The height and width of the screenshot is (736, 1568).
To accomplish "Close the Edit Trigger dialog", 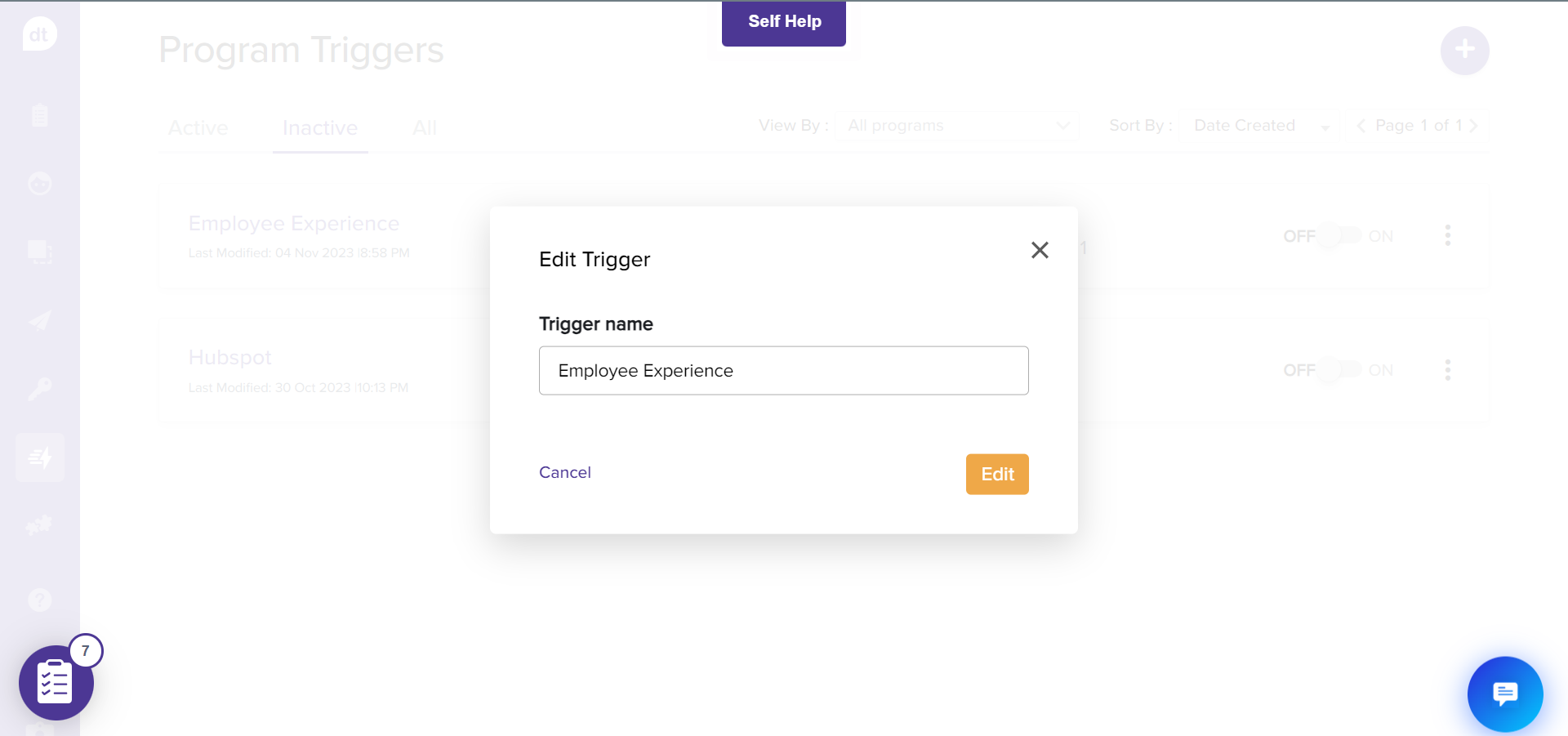I will [x=1040, y=250].
